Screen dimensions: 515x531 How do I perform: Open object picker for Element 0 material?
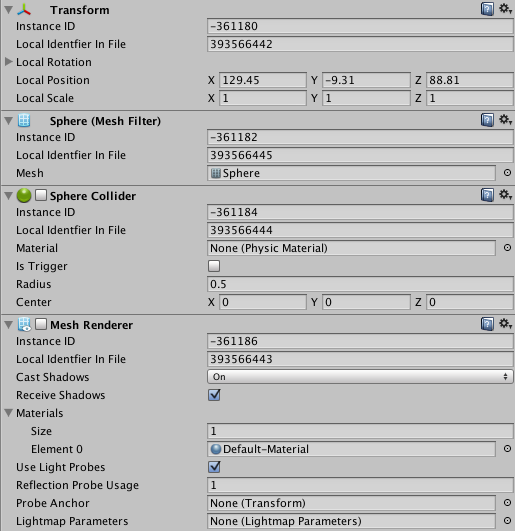point(507,449)
